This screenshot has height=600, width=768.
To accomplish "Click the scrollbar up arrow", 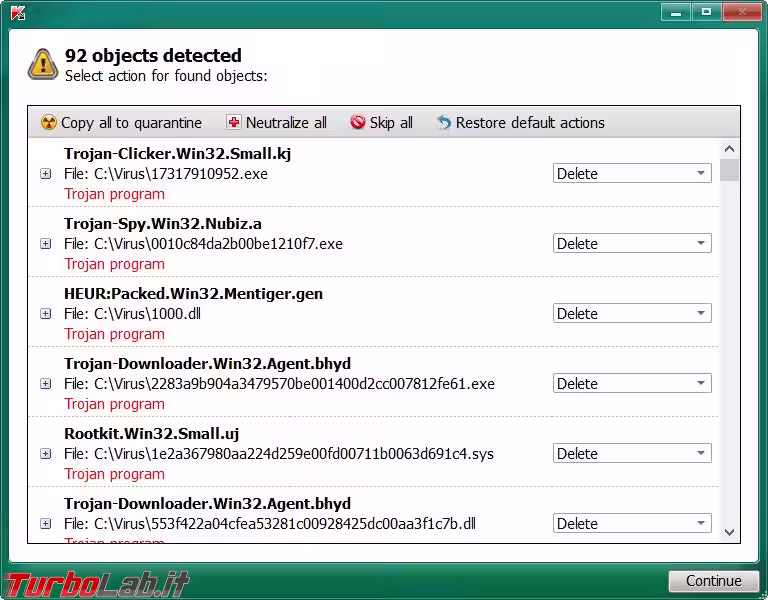I will click(729, 149).
